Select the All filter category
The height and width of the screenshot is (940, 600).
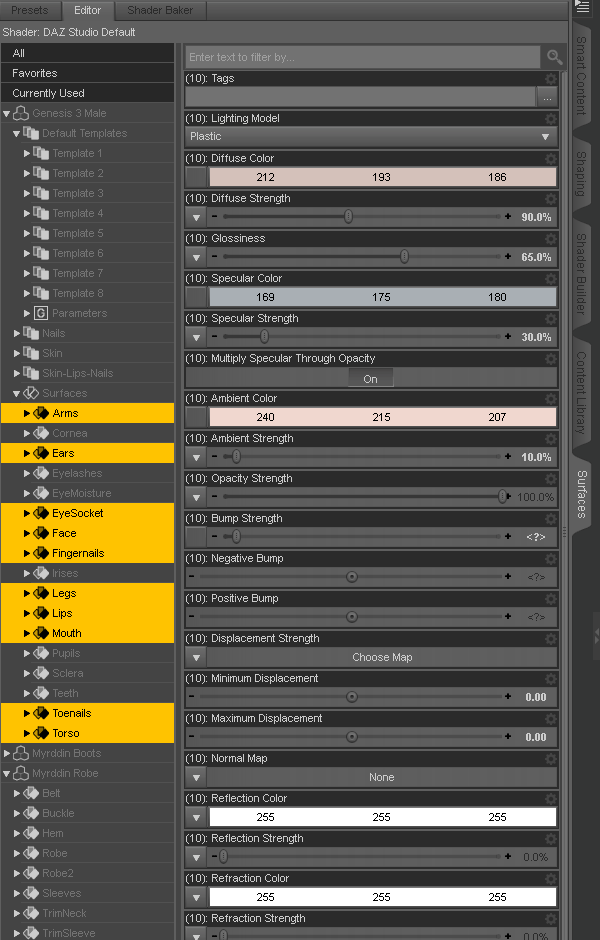(x=88, y=53)
